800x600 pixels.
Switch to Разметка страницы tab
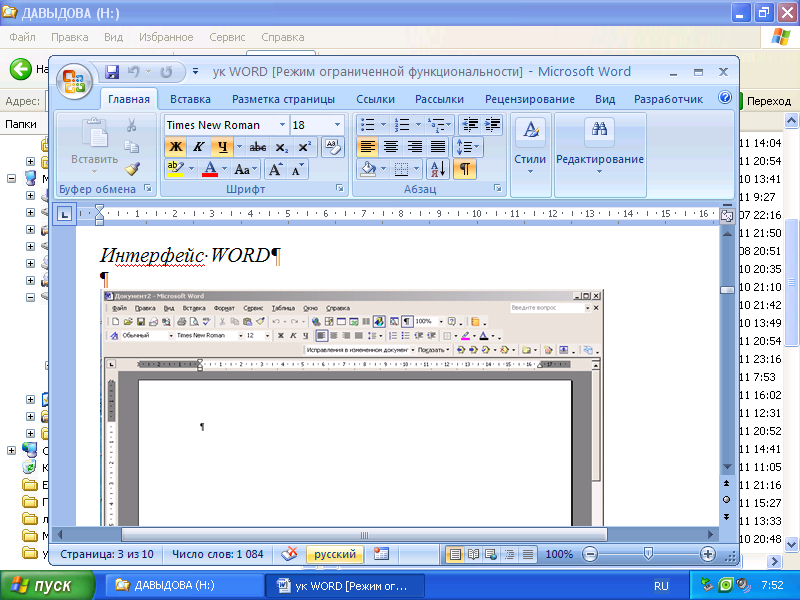(x=283, y=99)
